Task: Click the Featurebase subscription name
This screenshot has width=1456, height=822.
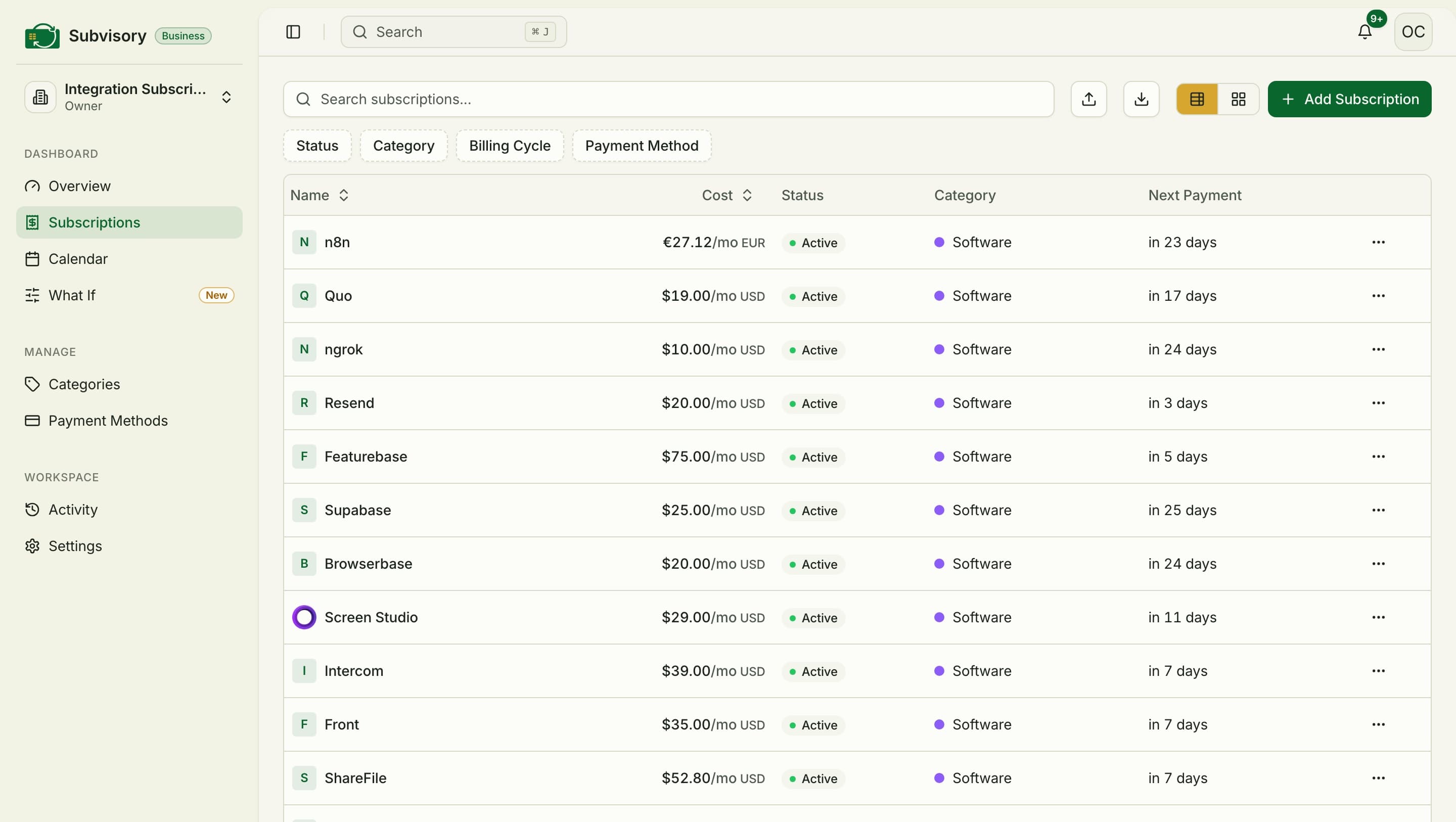Action: tap(366, 456)
